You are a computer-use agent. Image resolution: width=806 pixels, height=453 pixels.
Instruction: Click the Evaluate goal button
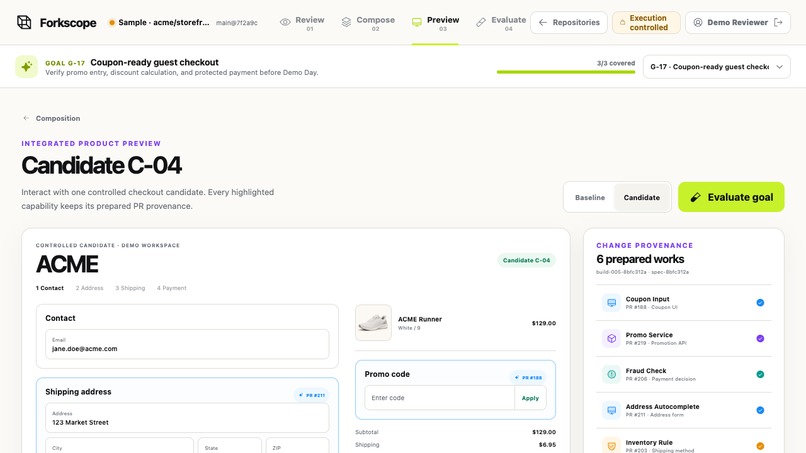point(731,197)
